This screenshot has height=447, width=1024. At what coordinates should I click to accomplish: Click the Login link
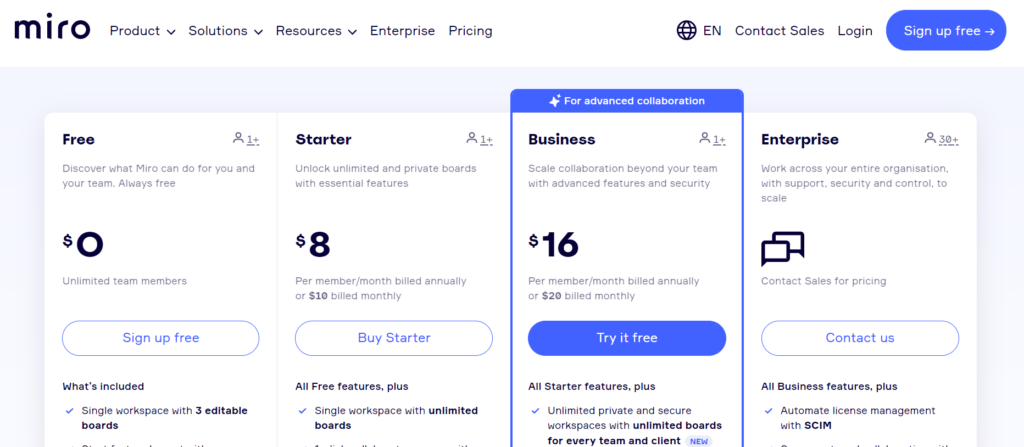[x=855, y=31]
